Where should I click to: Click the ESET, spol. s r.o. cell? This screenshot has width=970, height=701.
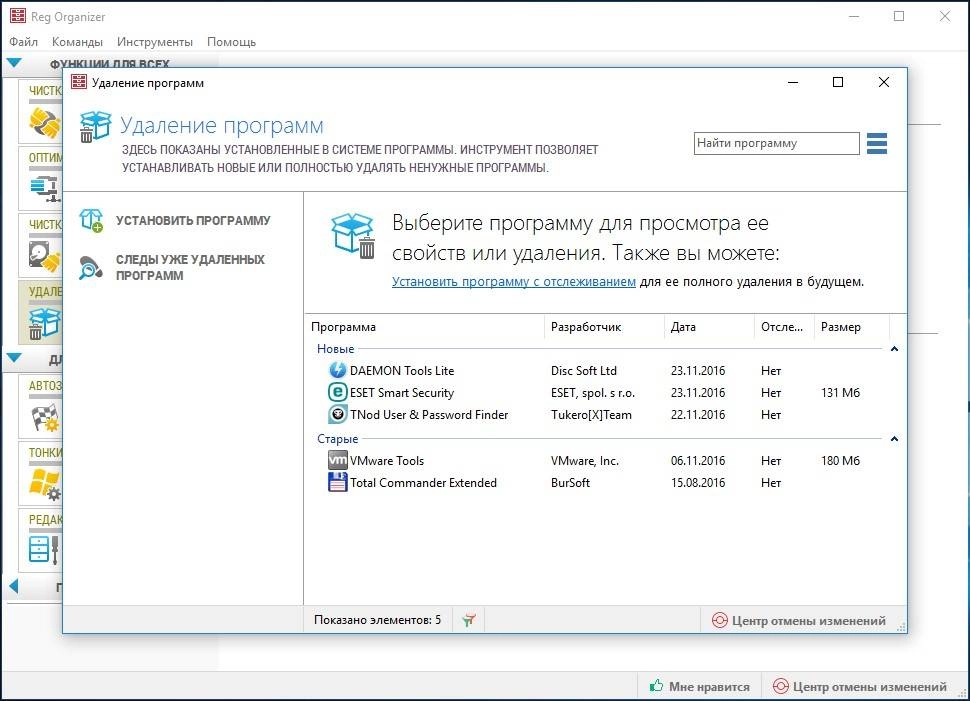point(593,393)
